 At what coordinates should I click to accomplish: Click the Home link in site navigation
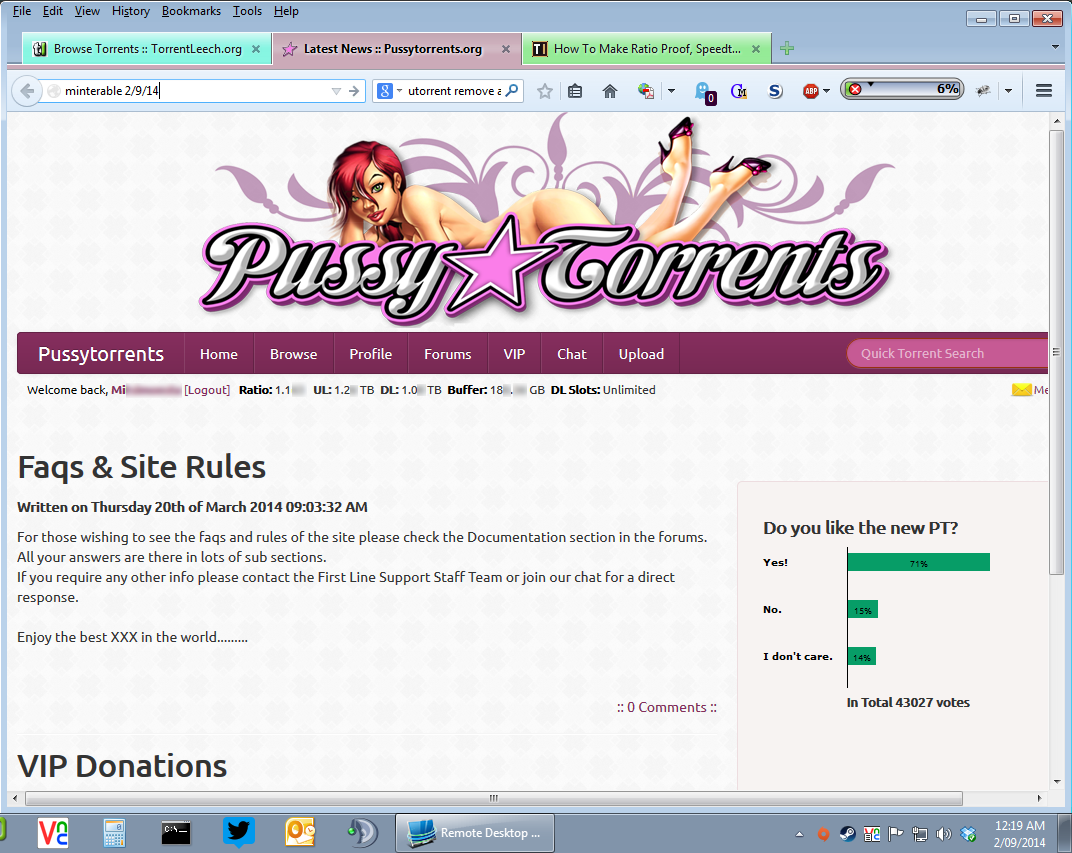219,354
